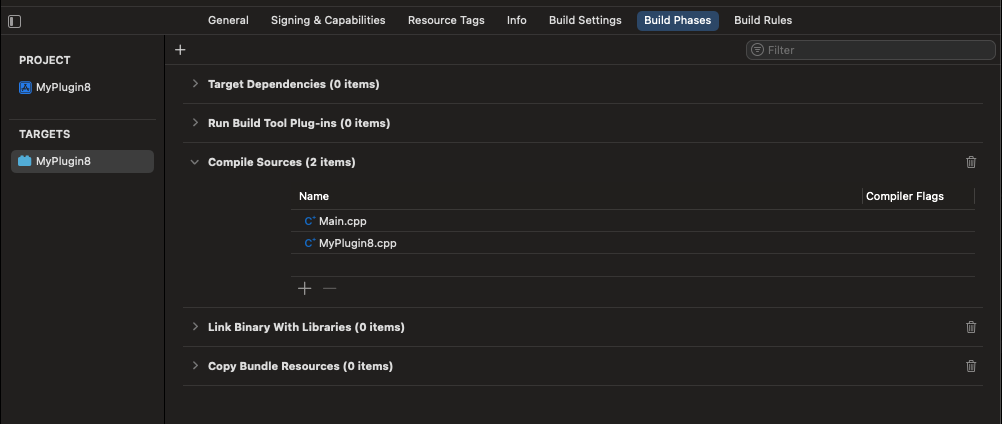Expand Copy Bundle Resources section
This screenshot has width=1002, height=424.
point(195,366)
